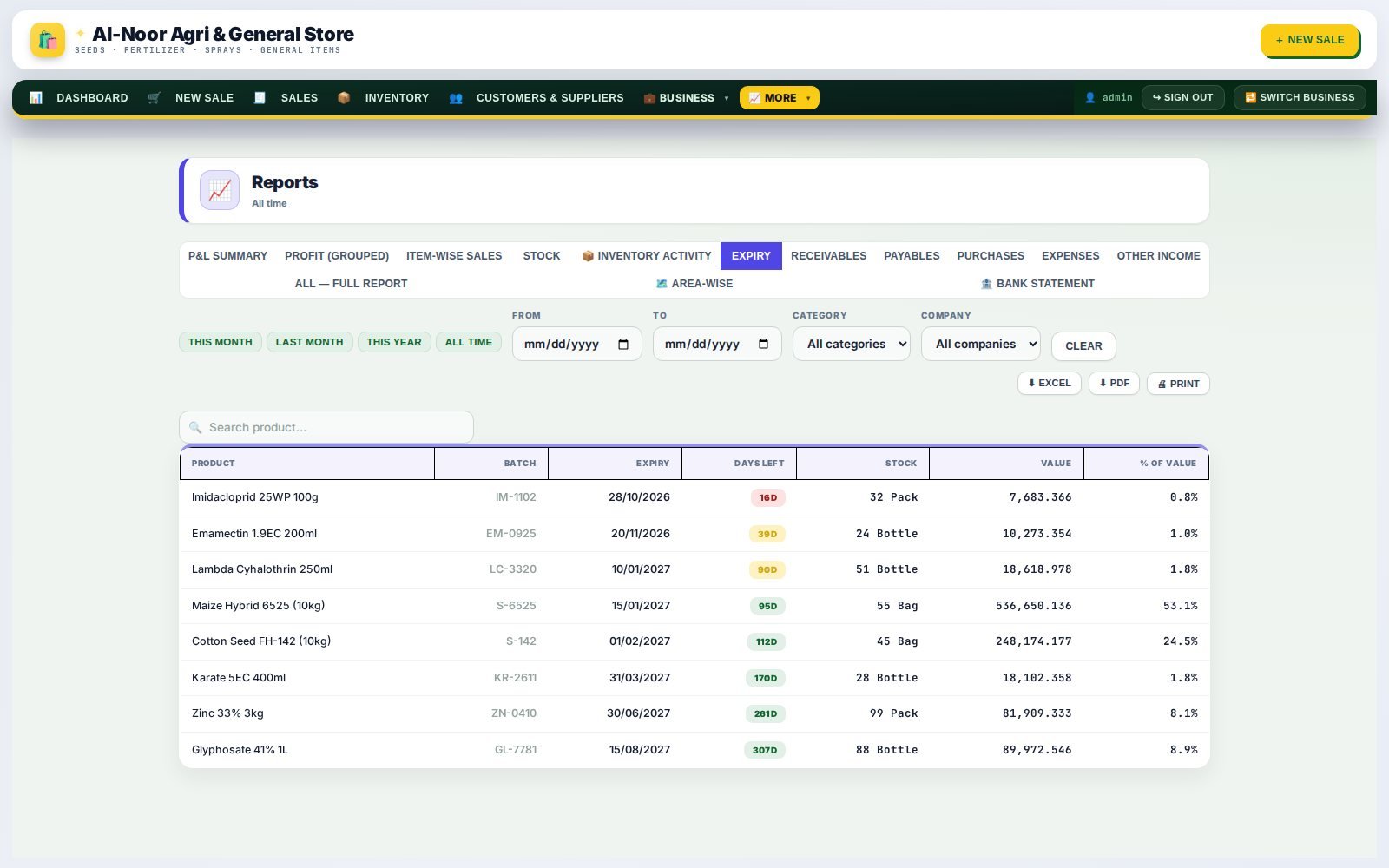Viewport: 1389px width, 868px height.
Task: Click the Inventory box icon in navbar
Action: click(x=344, y=98)
